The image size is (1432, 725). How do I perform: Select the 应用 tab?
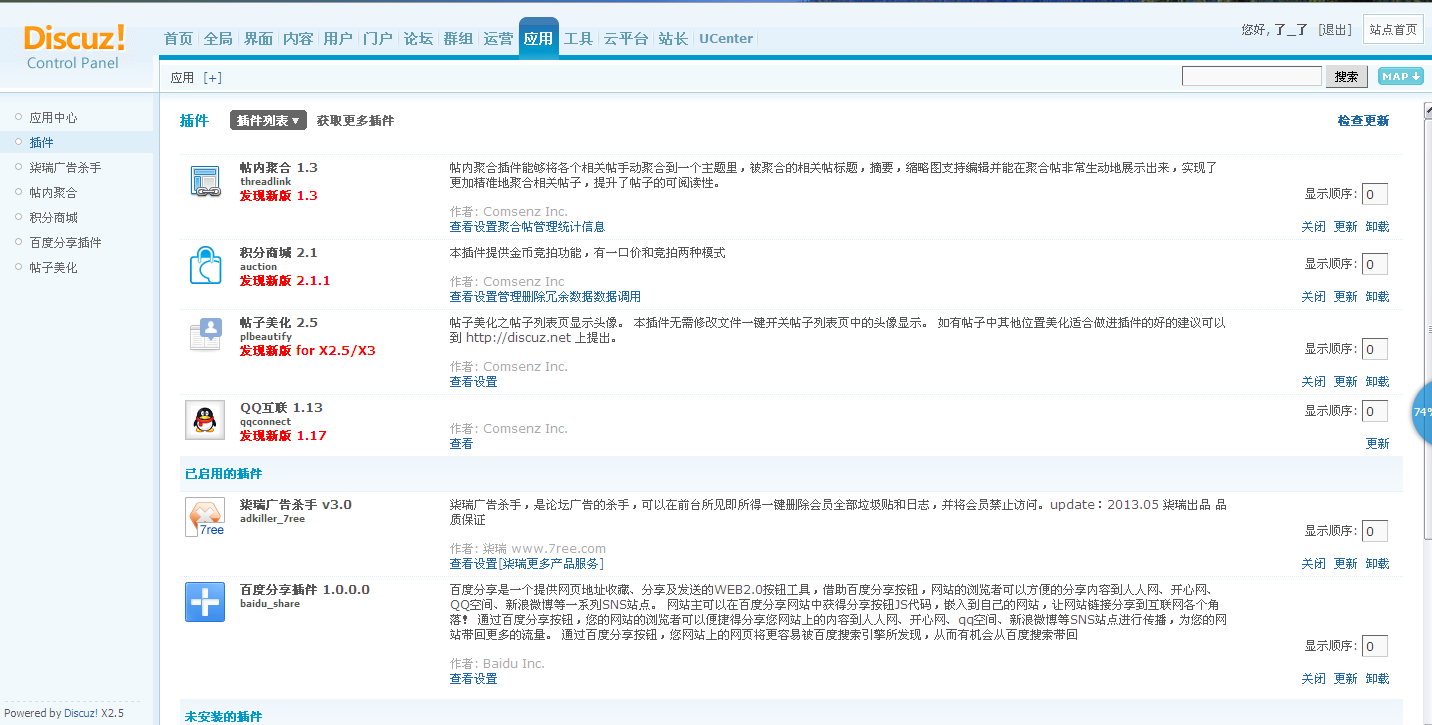[x=538, y=39]
